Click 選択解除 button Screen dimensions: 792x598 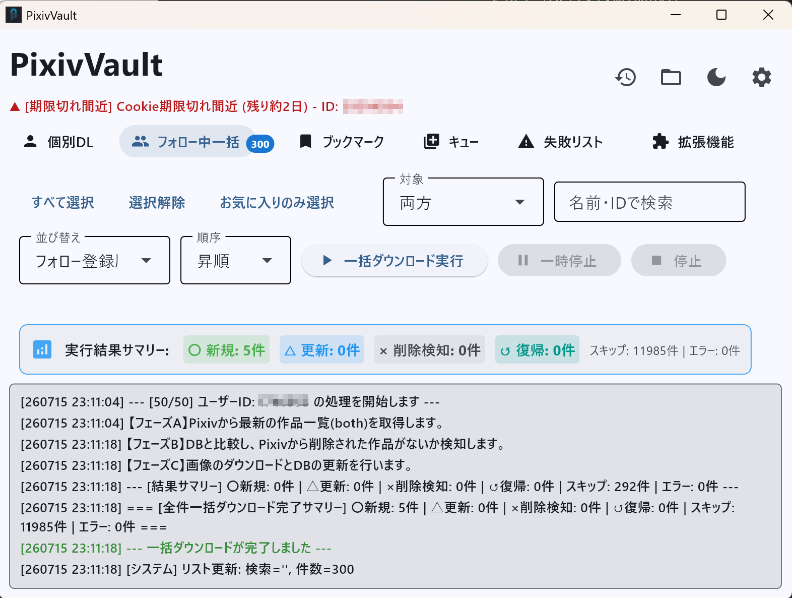click(157, 203)
